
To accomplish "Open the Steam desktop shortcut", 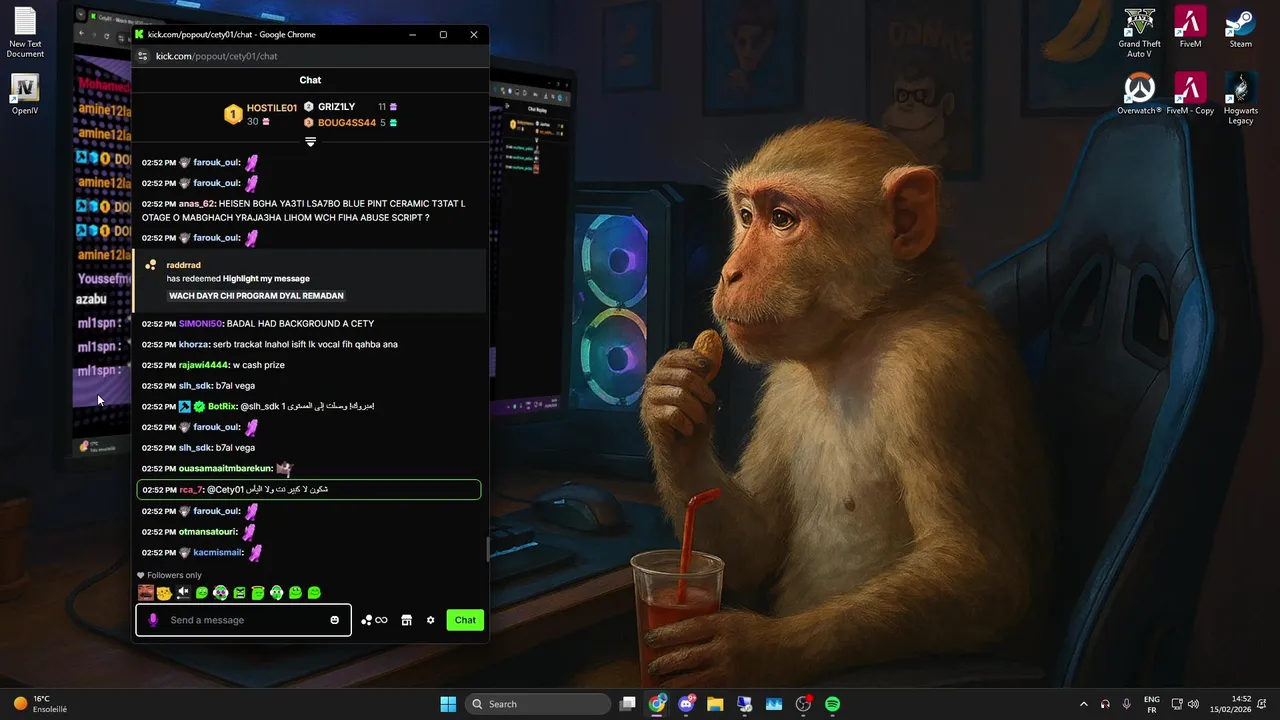I will point(1241,28).
